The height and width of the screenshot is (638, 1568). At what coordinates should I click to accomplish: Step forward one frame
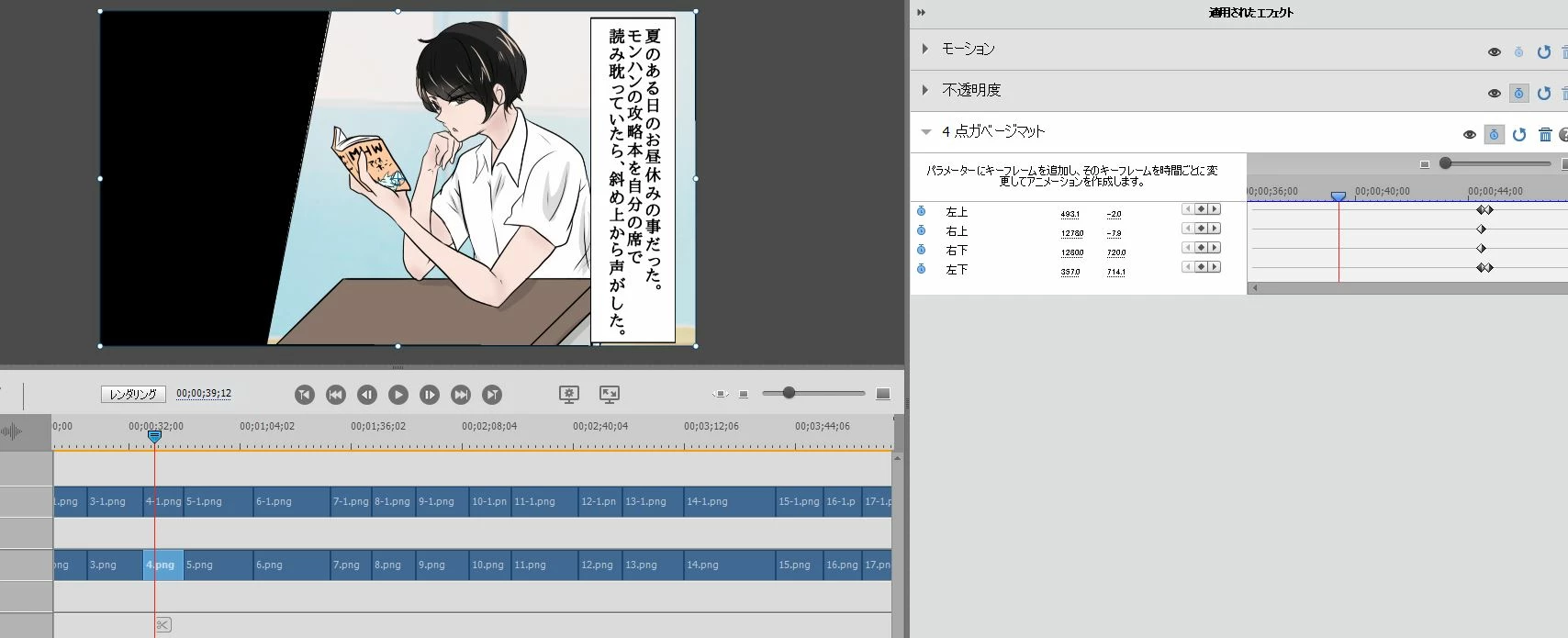click(x=430, y=395)
